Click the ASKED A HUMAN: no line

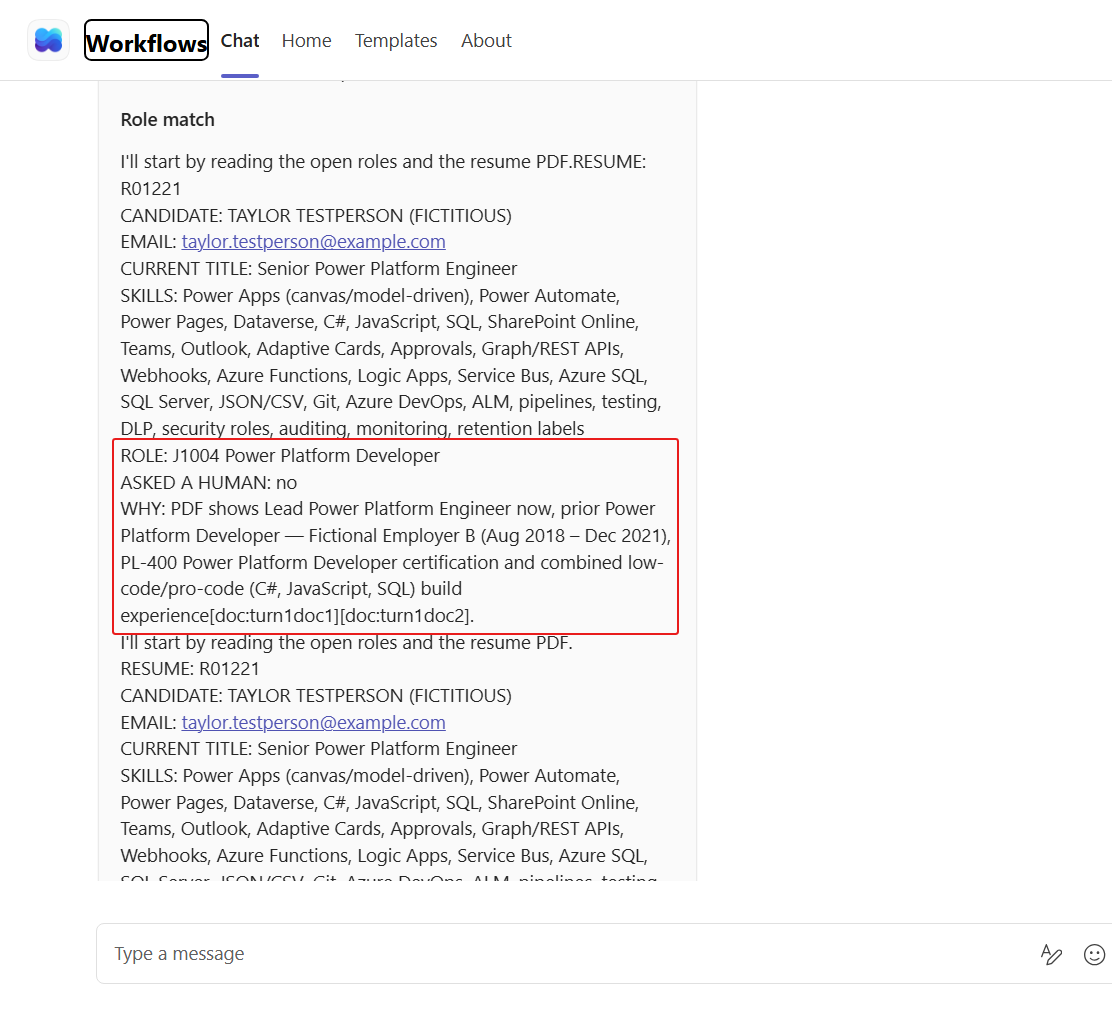click(x=208, y=483)
